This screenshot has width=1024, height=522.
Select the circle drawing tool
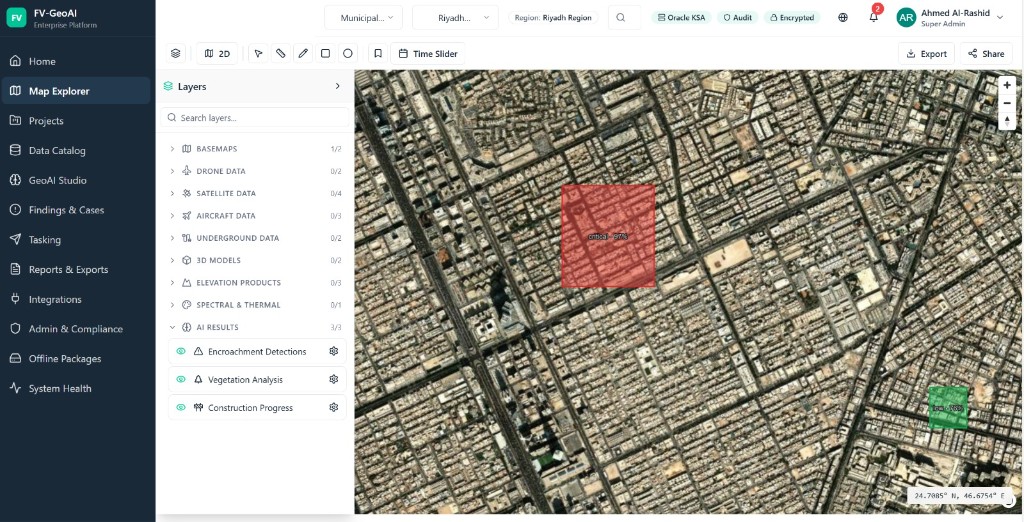tap(347, 54)
